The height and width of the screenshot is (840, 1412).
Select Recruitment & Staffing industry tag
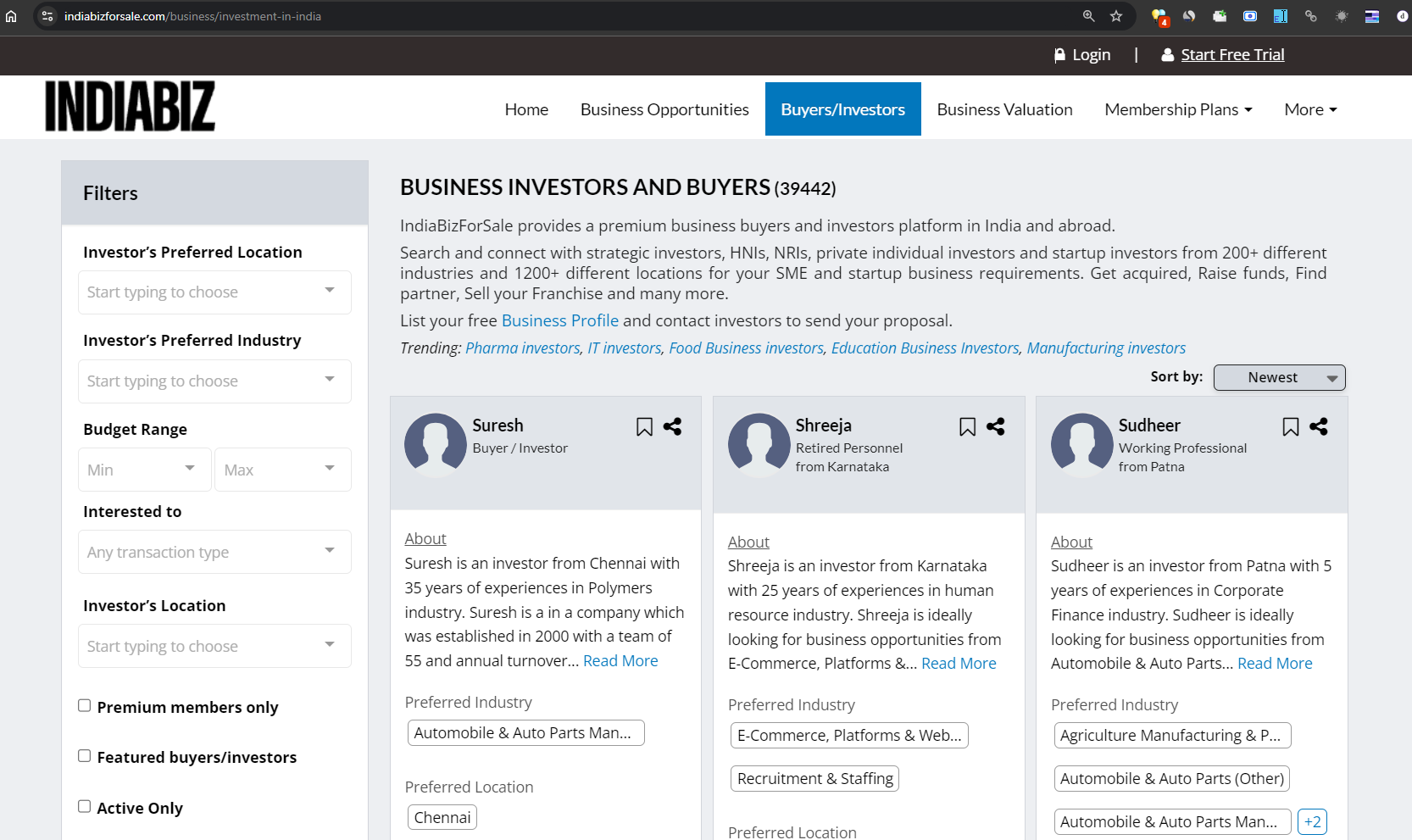tap(814, 778)
